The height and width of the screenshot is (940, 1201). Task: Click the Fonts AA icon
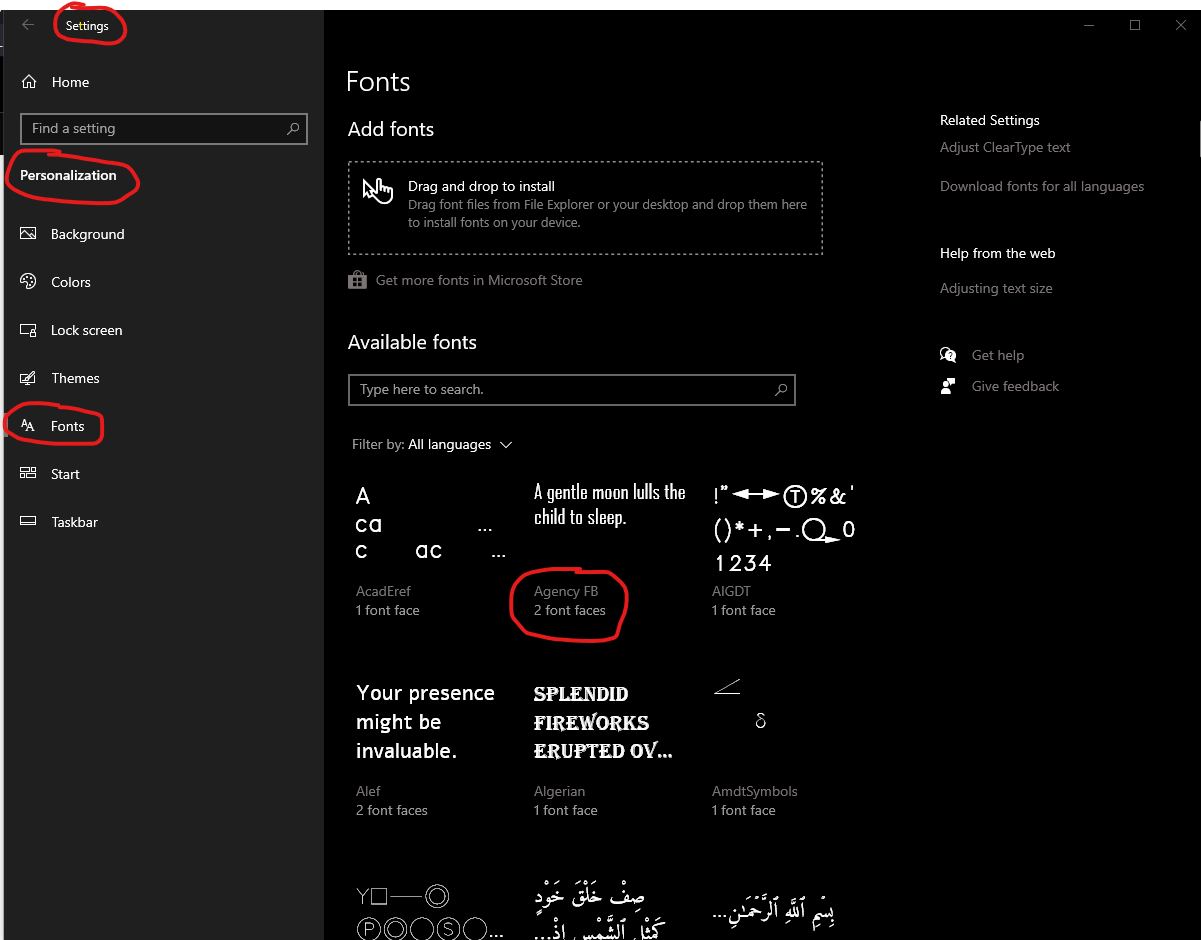tap(29, 426)
